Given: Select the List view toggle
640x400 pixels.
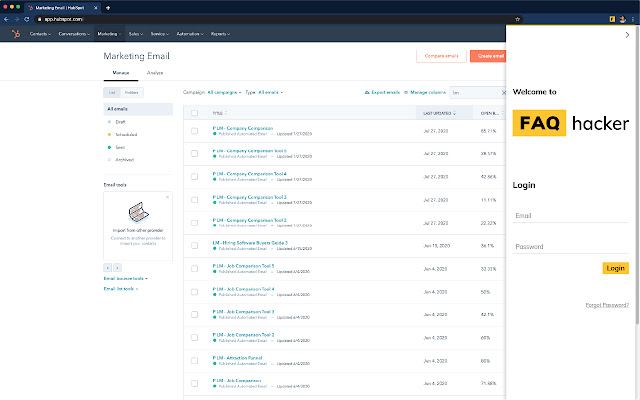Looking at the screenshot, I should [x=112, y=93].
